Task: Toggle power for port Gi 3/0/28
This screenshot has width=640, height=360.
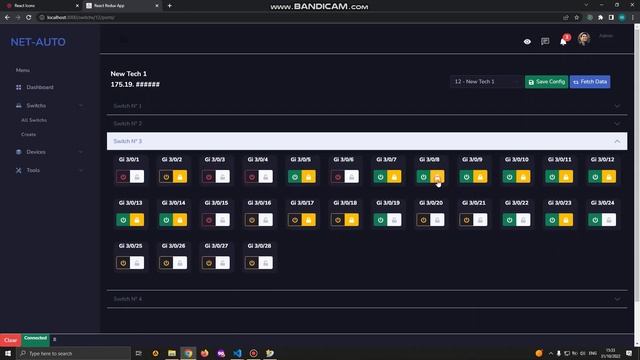Action: click(x=252, y=263)
